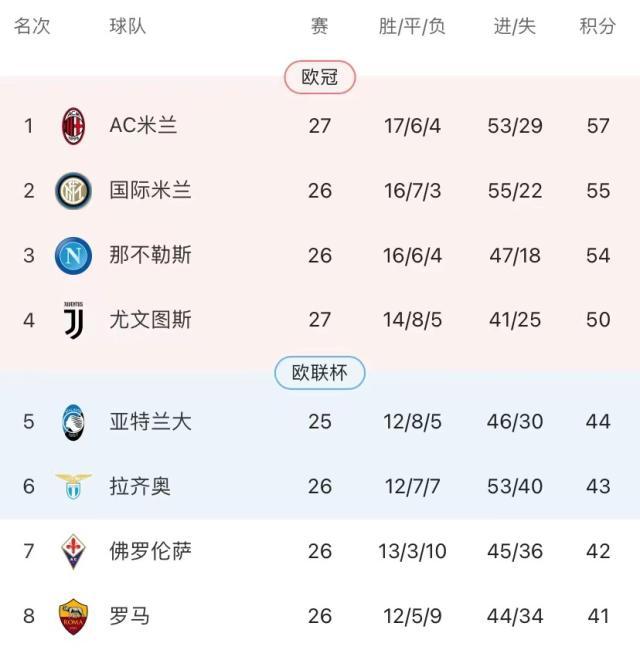This screenshot has height=650, width=640.
Task: Select the 欧冠 zone label
Action: tap(320, 77)
